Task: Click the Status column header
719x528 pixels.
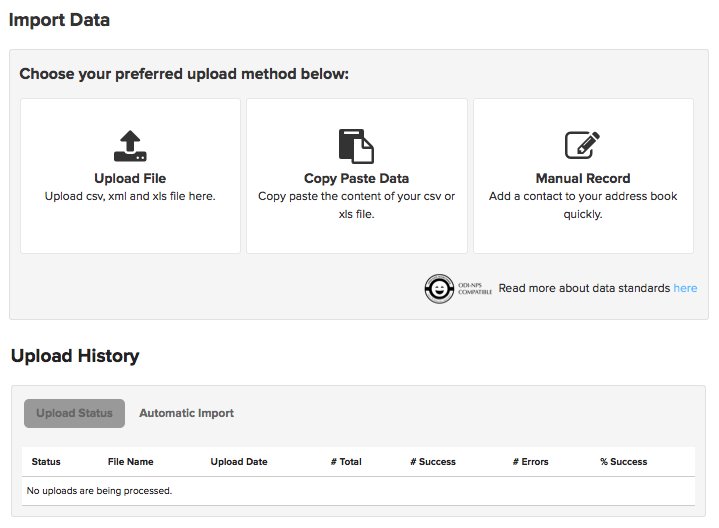Action: [46, 462]
